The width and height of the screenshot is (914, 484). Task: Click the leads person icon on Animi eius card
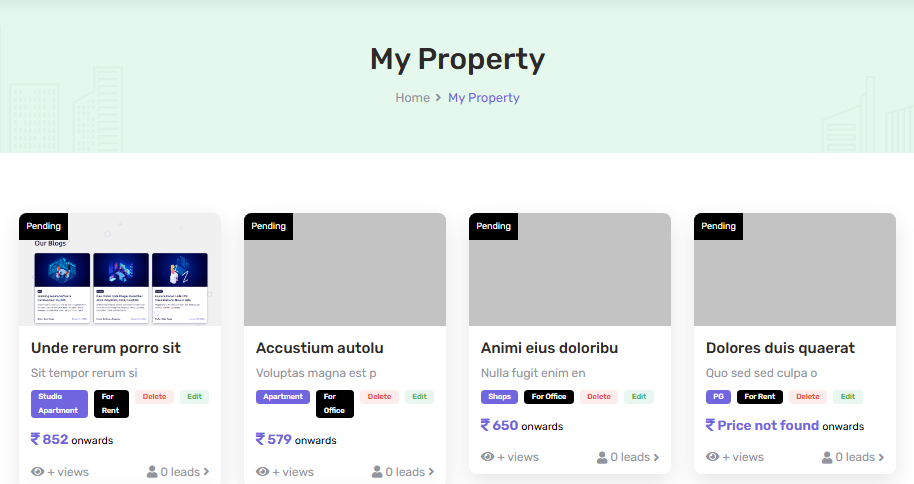point(602,457)
